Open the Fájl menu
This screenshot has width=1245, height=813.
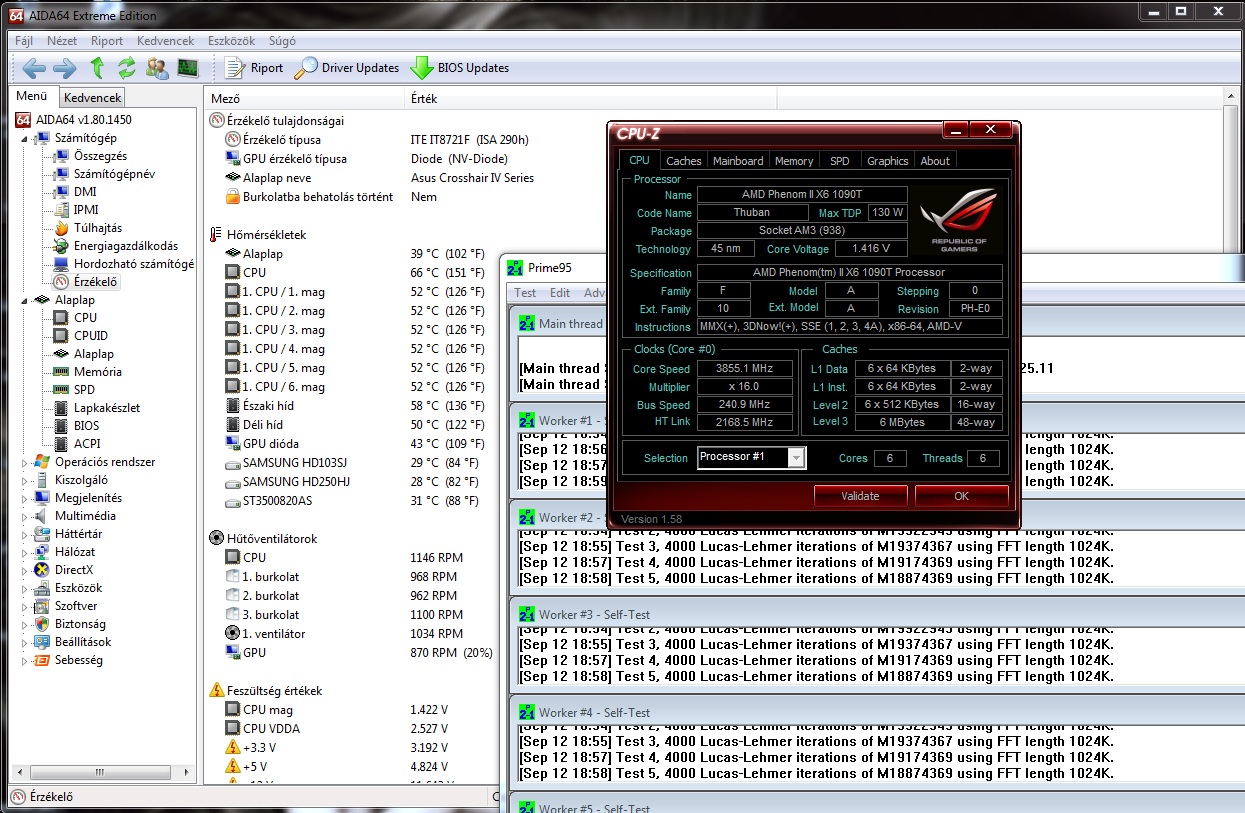[x=24, y=41]
